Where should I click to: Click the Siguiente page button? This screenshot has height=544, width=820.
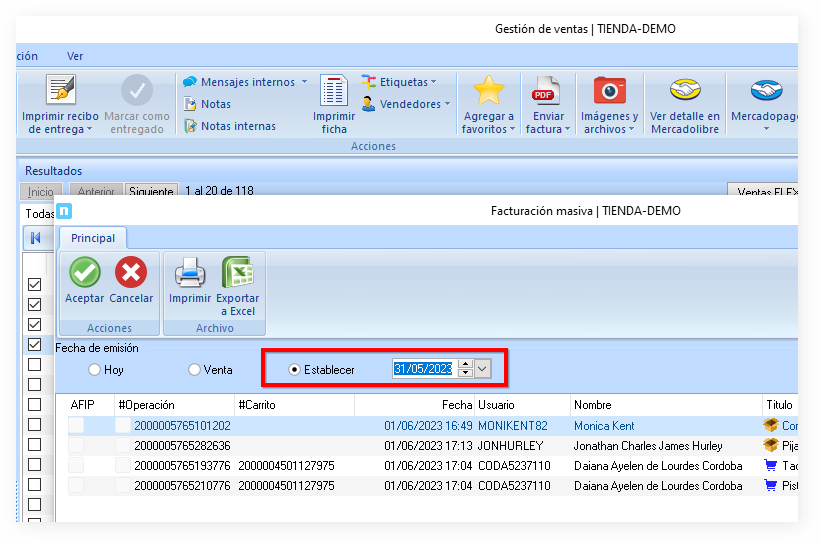click(152, 191)
